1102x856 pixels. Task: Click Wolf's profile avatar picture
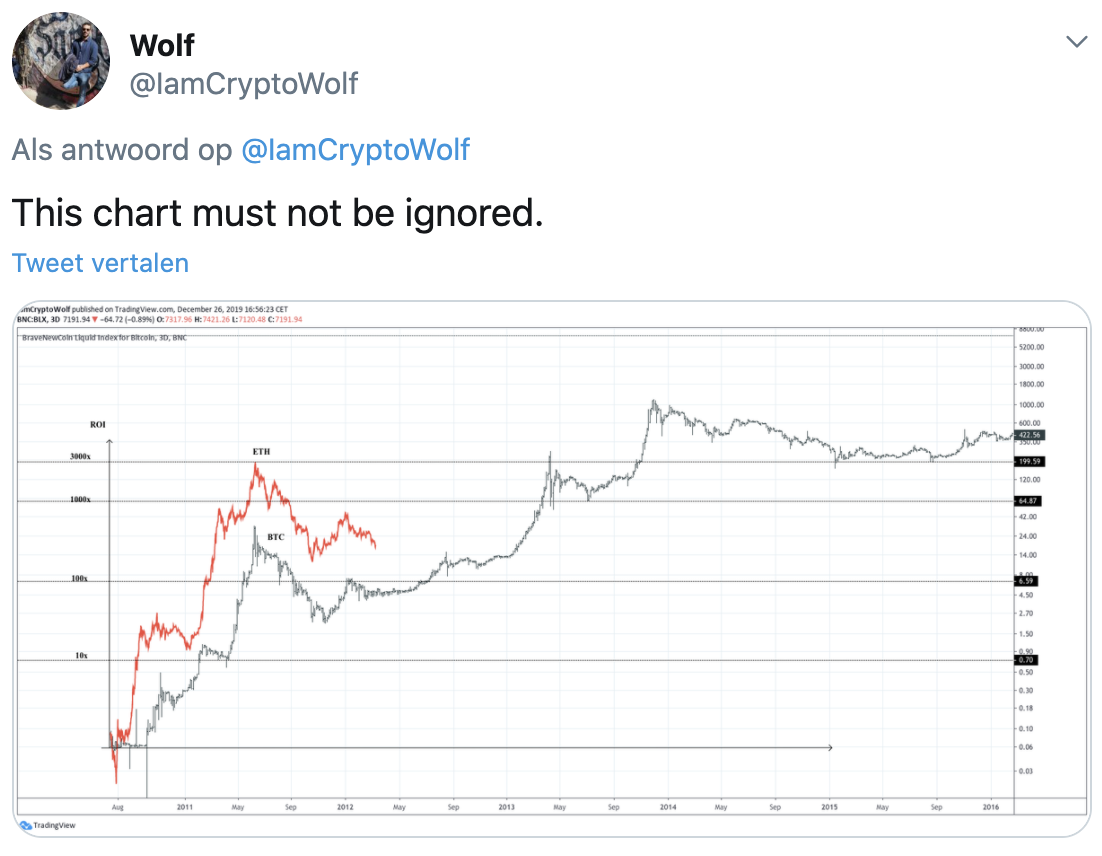point(60,60)
